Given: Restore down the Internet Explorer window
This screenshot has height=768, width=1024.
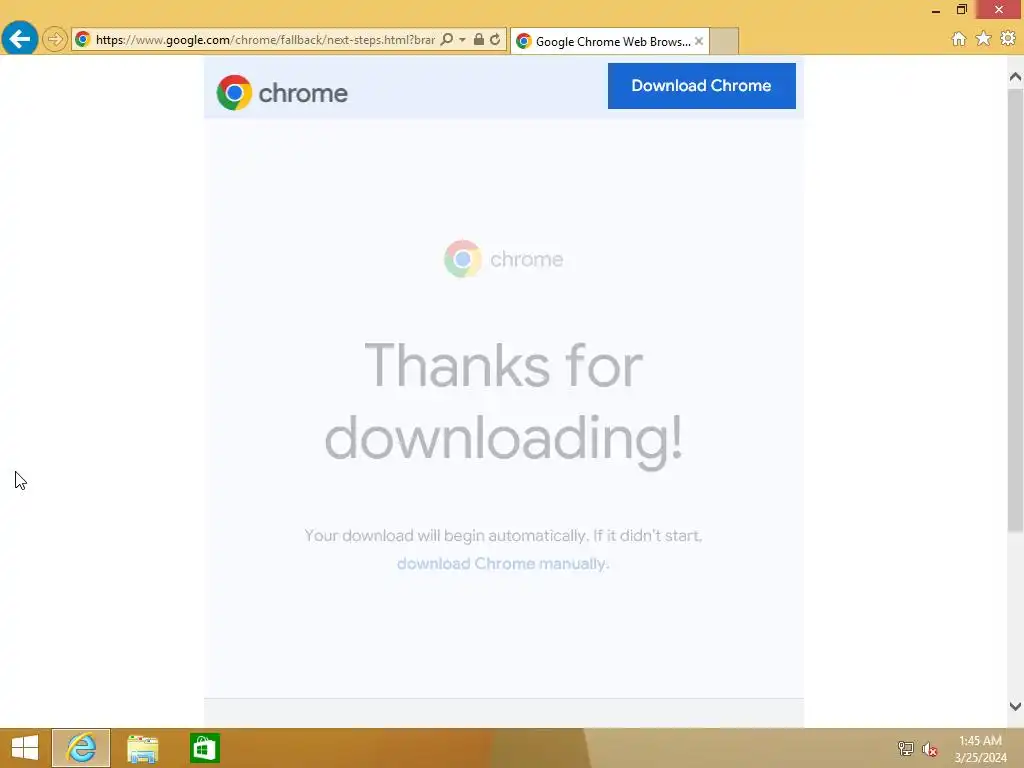Looking at the screenshot, I should point(961,9).
